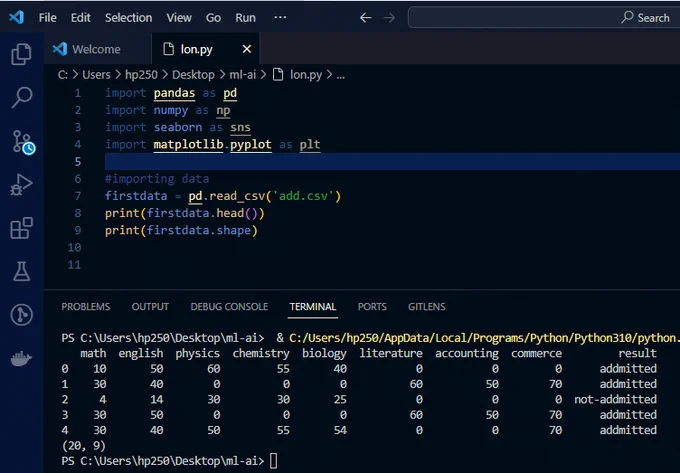Close the lon.py editor tab
Image resolution: width=680 pixels, height=473 pixels.
click(247, 49)
